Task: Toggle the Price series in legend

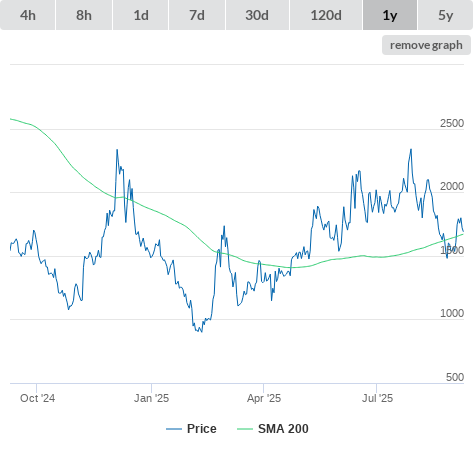Action: click(x=201, y=429)
